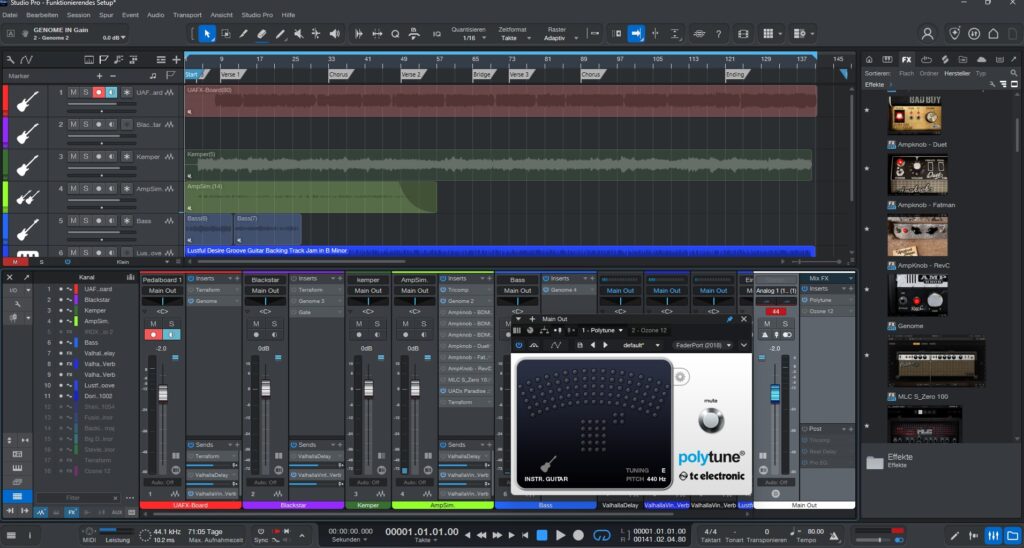This screenshot has width=1024, height=548.
Task: Click the blue Stop button
Action: [x=542, y=535]
